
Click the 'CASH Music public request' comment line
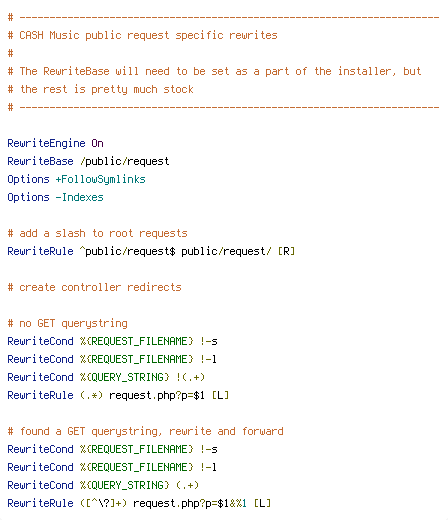point(143,35)
